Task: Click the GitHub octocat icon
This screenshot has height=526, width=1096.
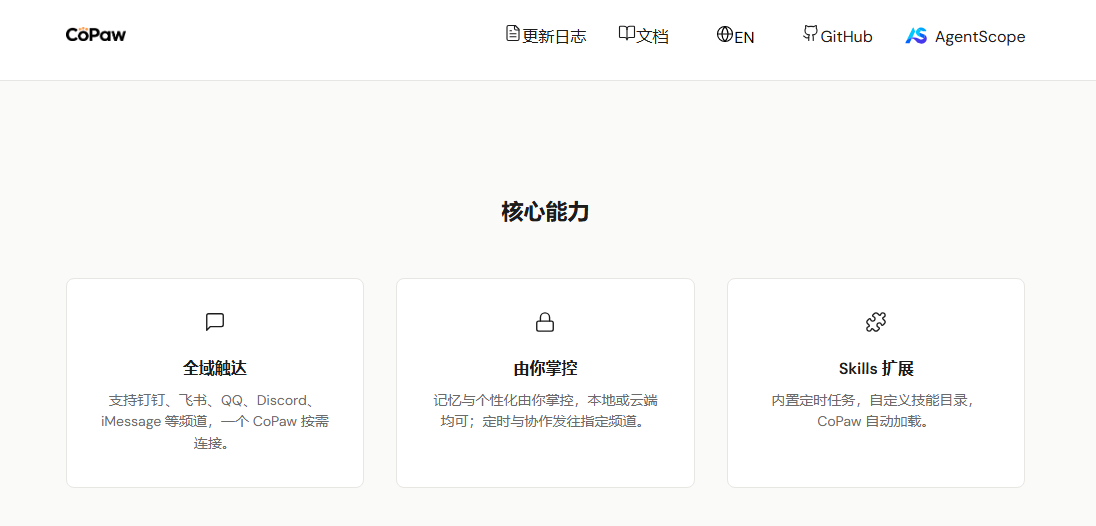Action: coord(810,34)
